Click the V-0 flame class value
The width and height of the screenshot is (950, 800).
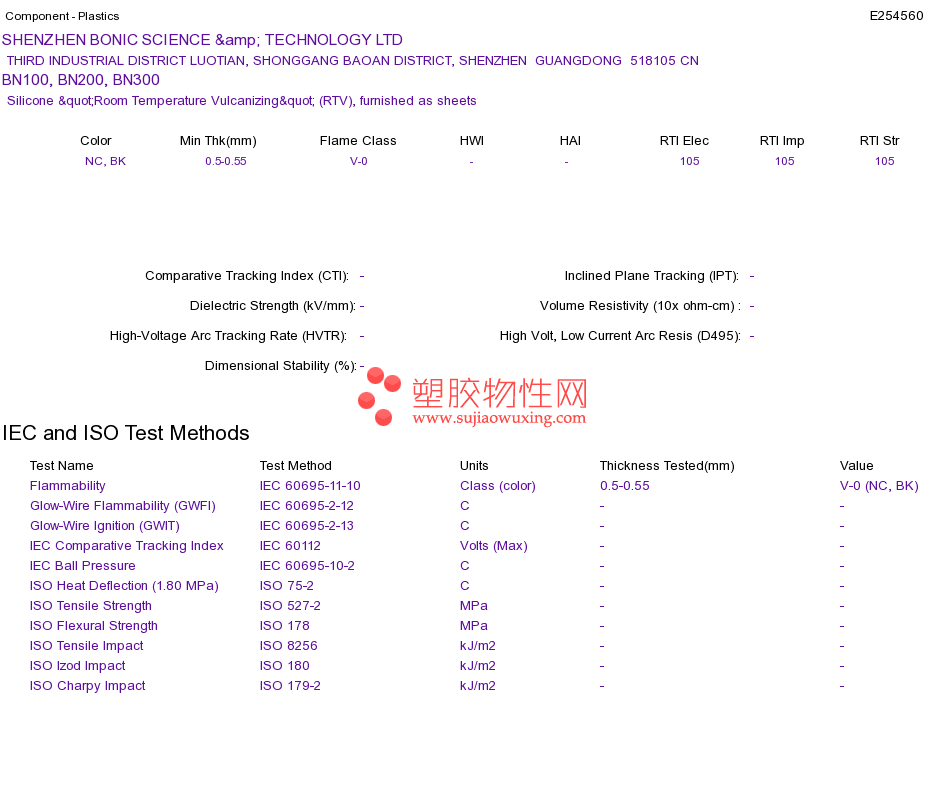click(359, 161)
